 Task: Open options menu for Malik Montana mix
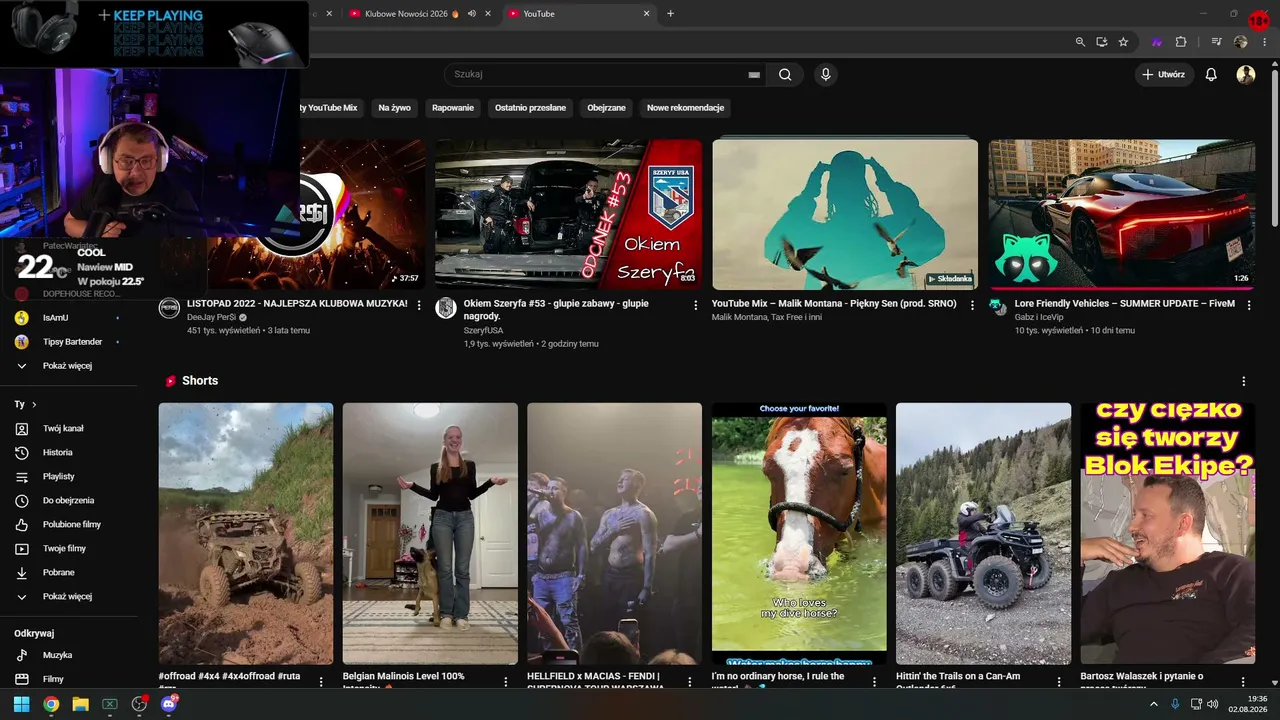[x=972, y=305]
